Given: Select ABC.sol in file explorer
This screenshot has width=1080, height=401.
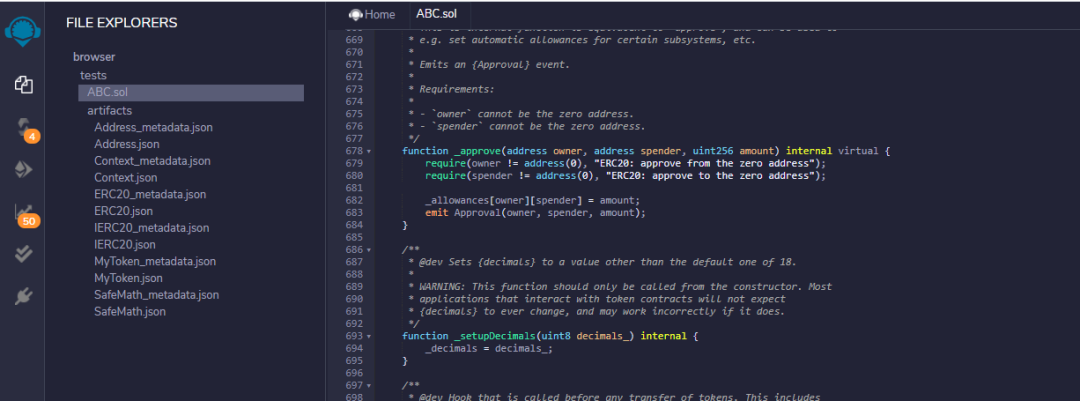Looking at the screenshot, I should click(x=191, y=93).
